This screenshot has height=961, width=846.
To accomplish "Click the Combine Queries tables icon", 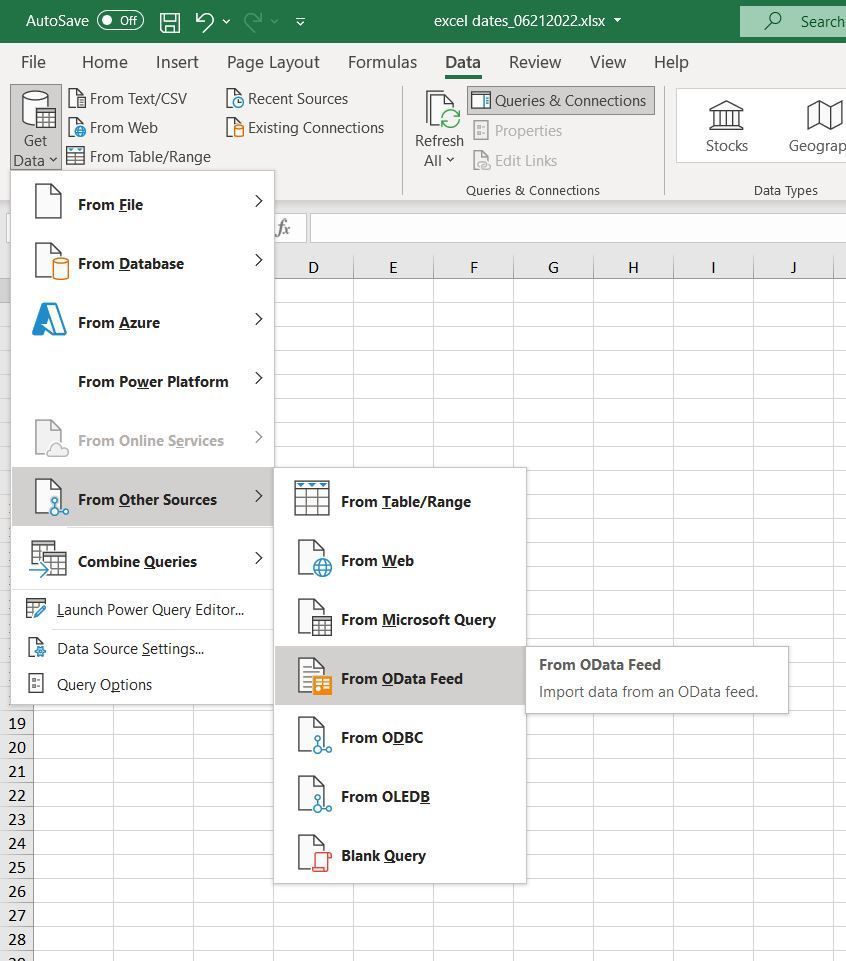I will pos(48,559).
